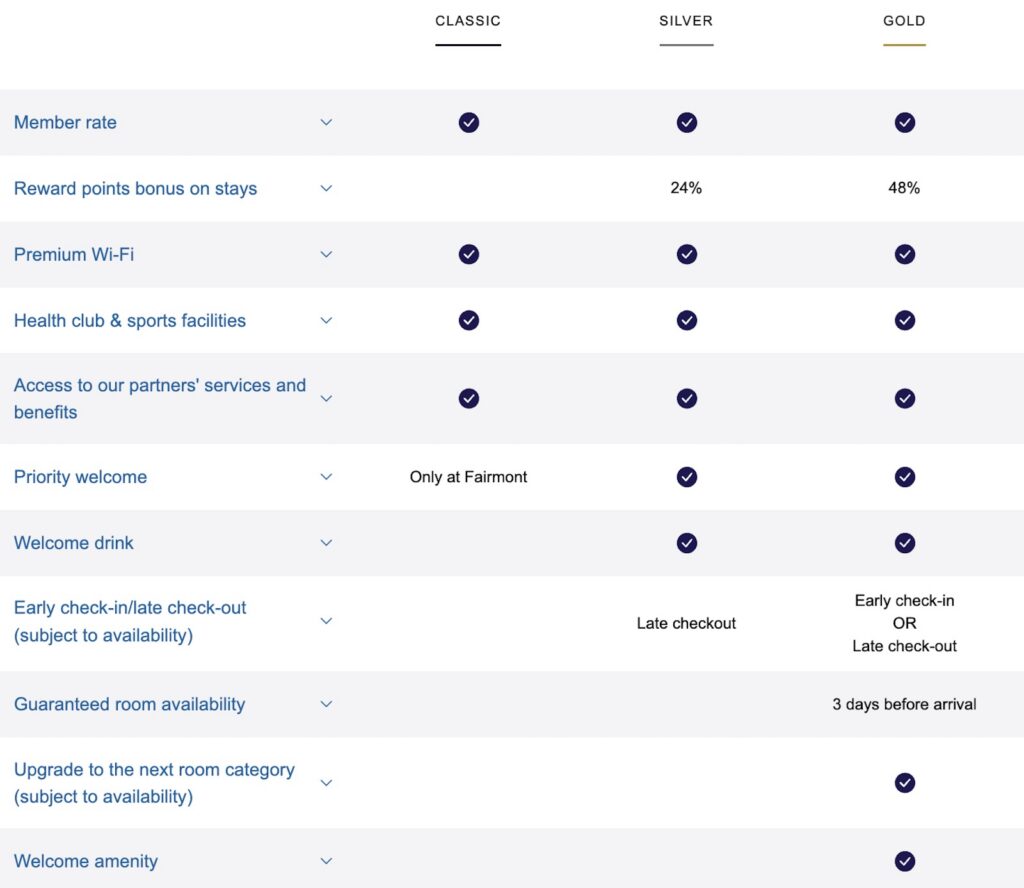1024x888 pixels.
Task: Expand the Early check-in/late check-out chevron
Action: 326,621
